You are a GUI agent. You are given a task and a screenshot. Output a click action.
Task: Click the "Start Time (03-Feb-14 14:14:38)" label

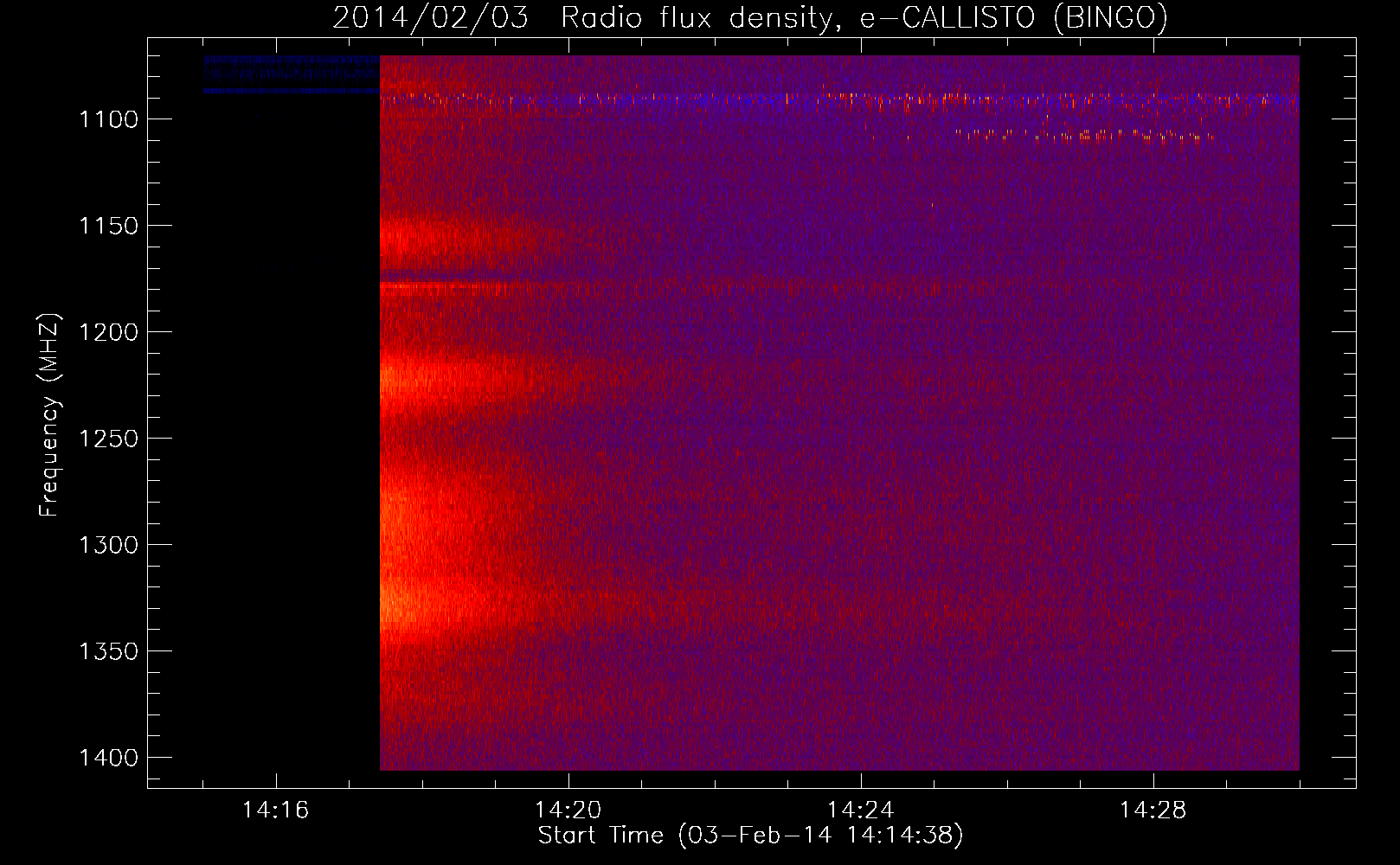tap(750, 836)
